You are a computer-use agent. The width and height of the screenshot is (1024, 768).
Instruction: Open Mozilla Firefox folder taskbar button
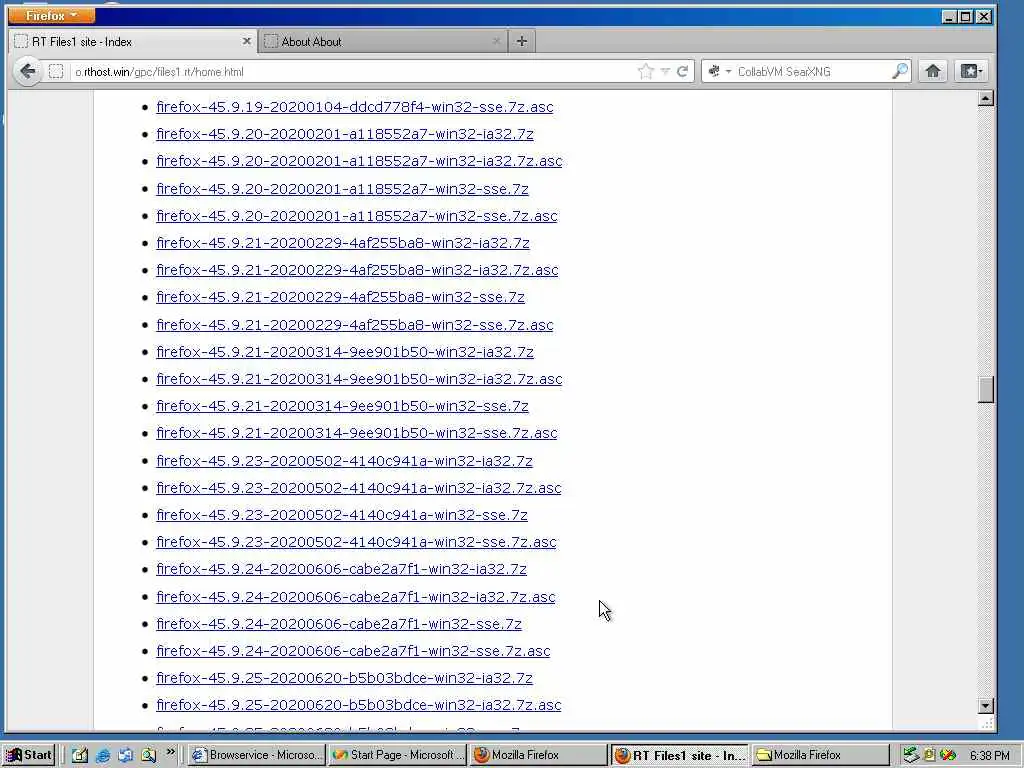click(820, 755)
